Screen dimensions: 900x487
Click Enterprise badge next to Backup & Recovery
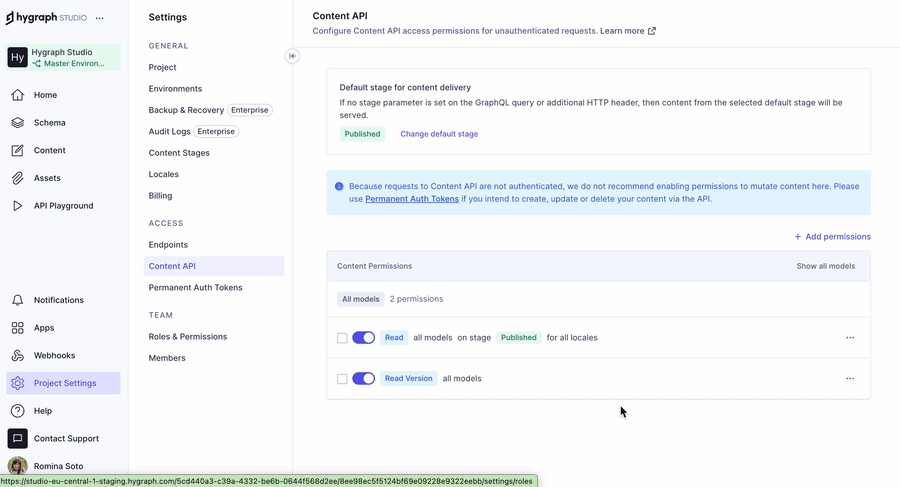(x=250, y=110)
